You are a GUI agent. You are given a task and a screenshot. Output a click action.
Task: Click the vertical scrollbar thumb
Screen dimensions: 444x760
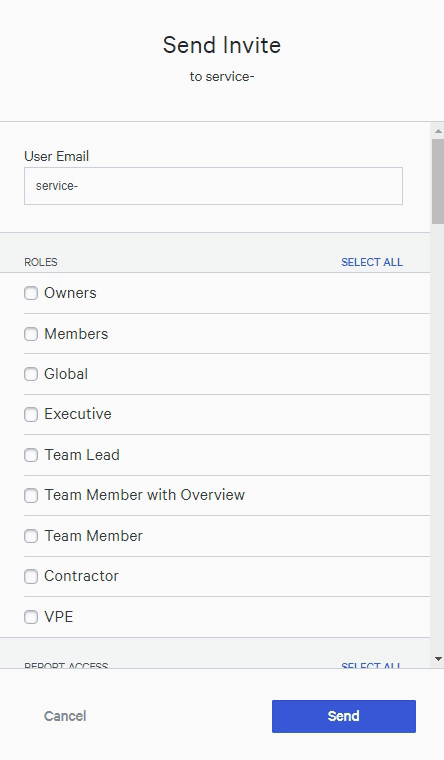pyautogui.click(x=438, y=181)
